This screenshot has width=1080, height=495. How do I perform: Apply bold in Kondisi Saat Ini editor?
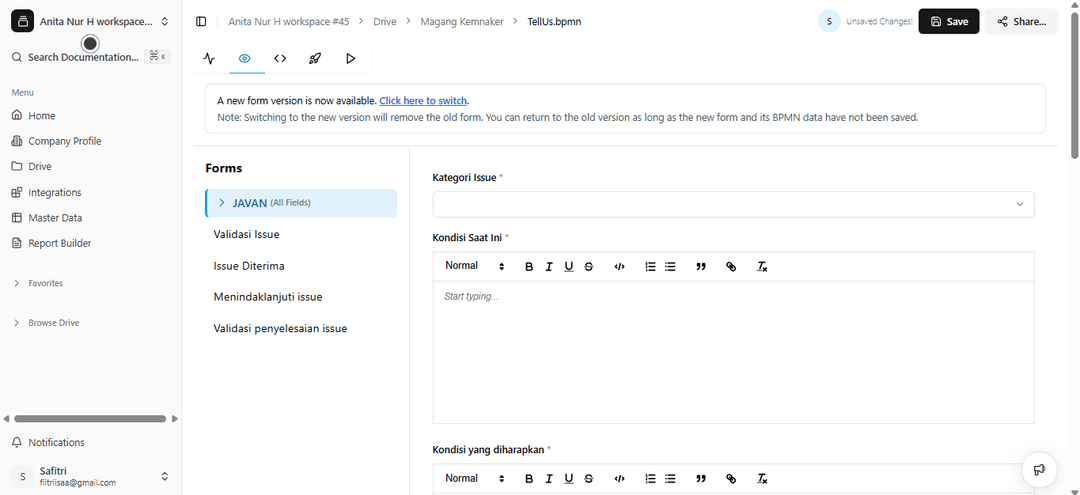point(529,267)
